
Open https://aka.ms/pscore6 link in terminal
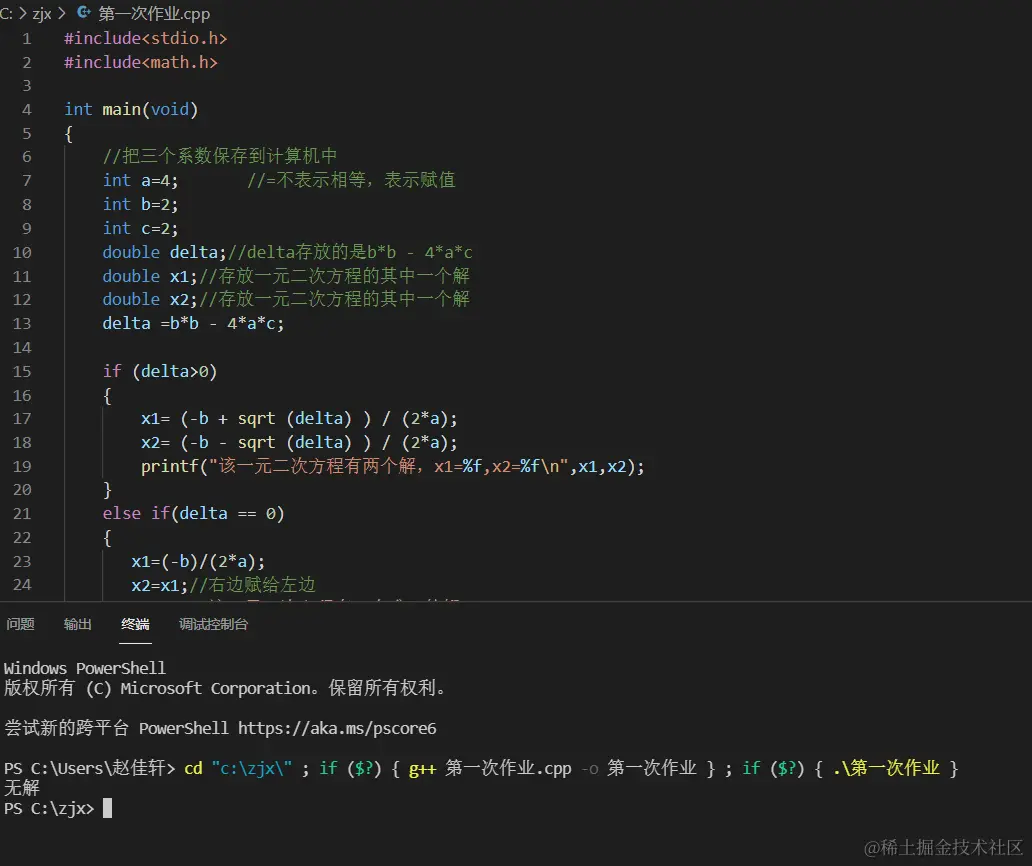[x=337, y=728]
